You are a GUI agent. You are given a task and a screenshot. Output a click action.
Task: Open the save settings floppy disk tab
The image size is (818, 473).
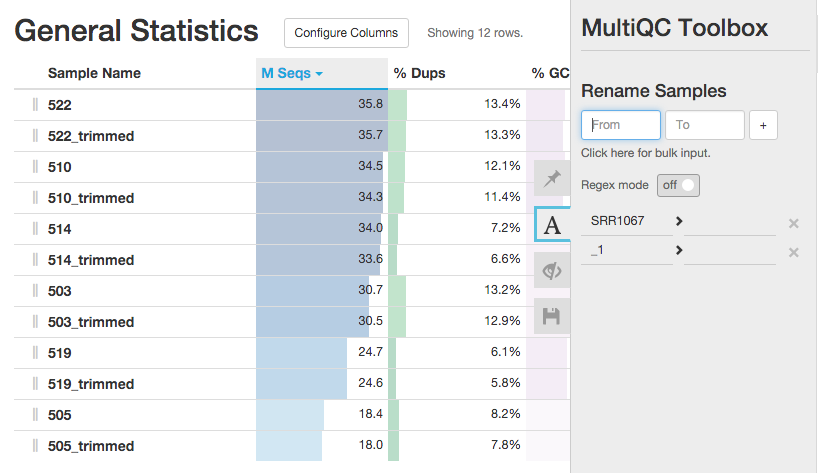tap(552, 316)
